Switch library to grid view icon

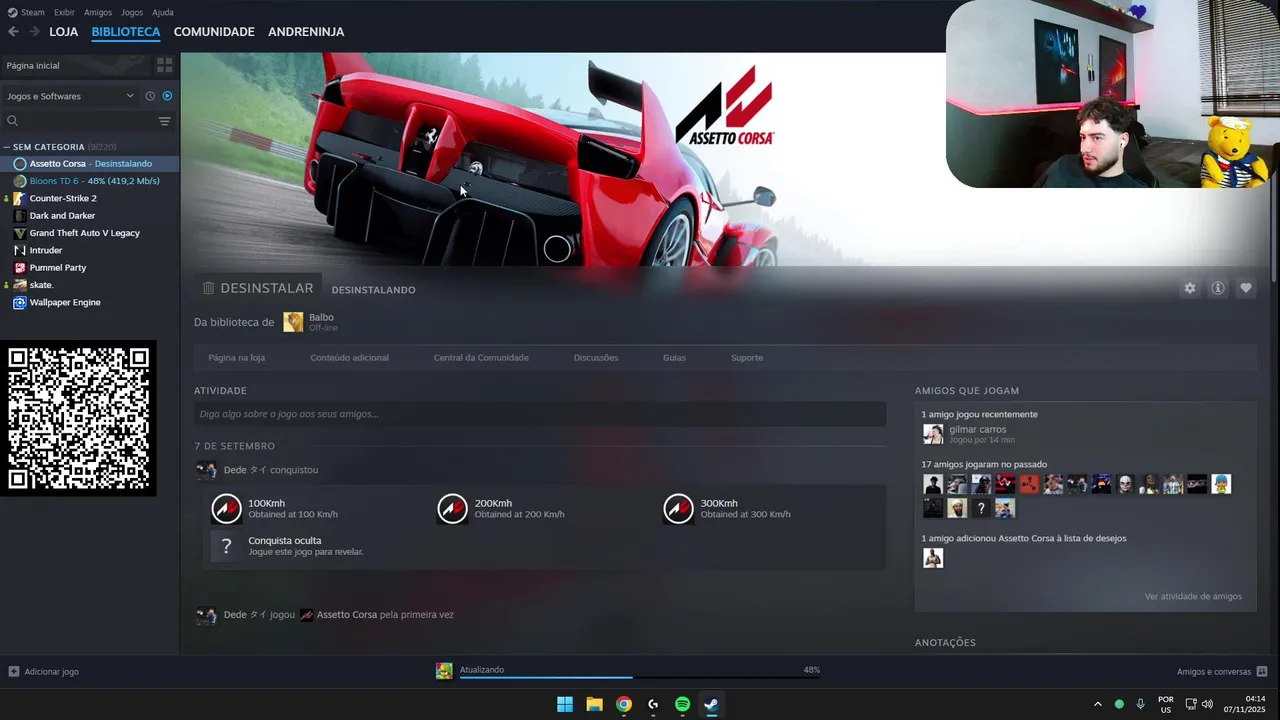click(165, 65)
